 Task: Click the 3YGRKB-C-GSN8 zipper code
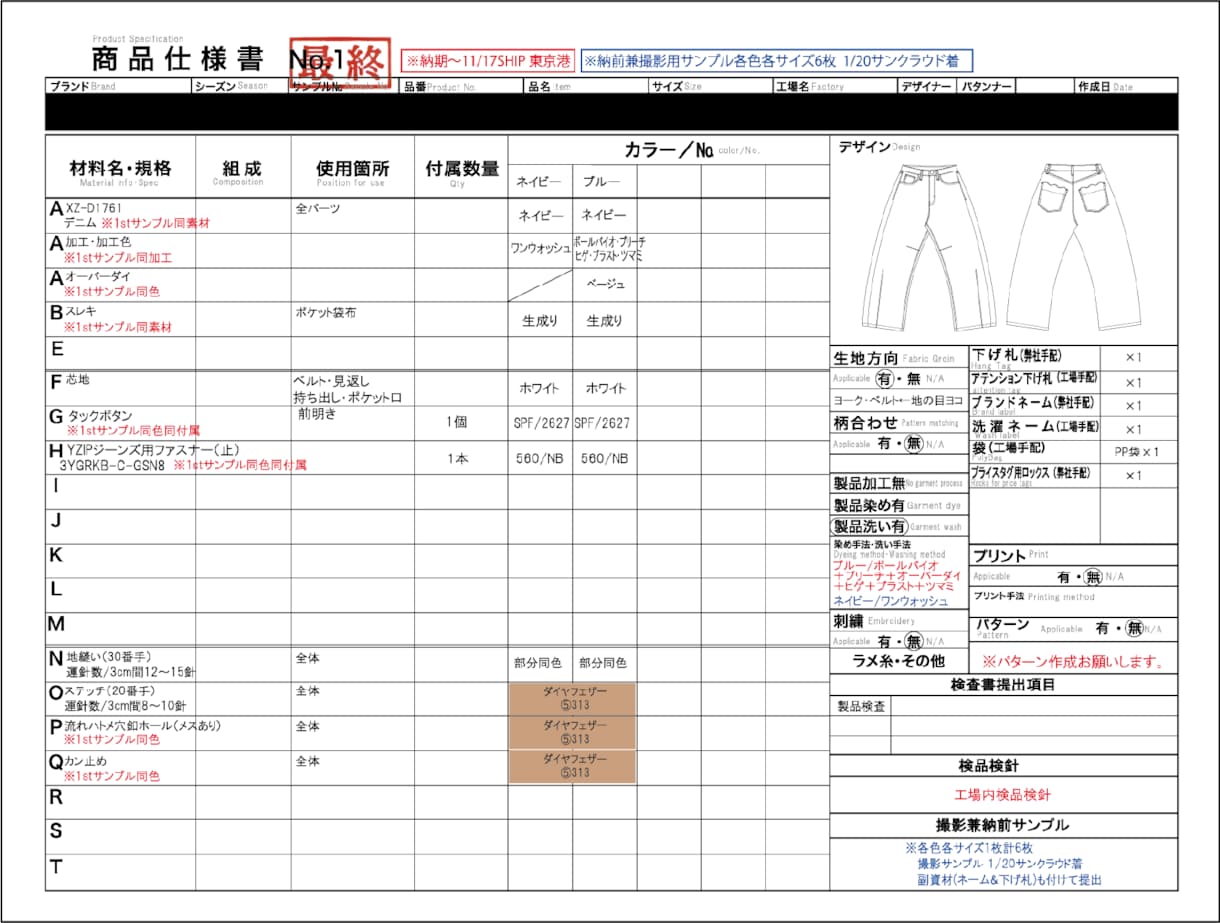[113, 465]
